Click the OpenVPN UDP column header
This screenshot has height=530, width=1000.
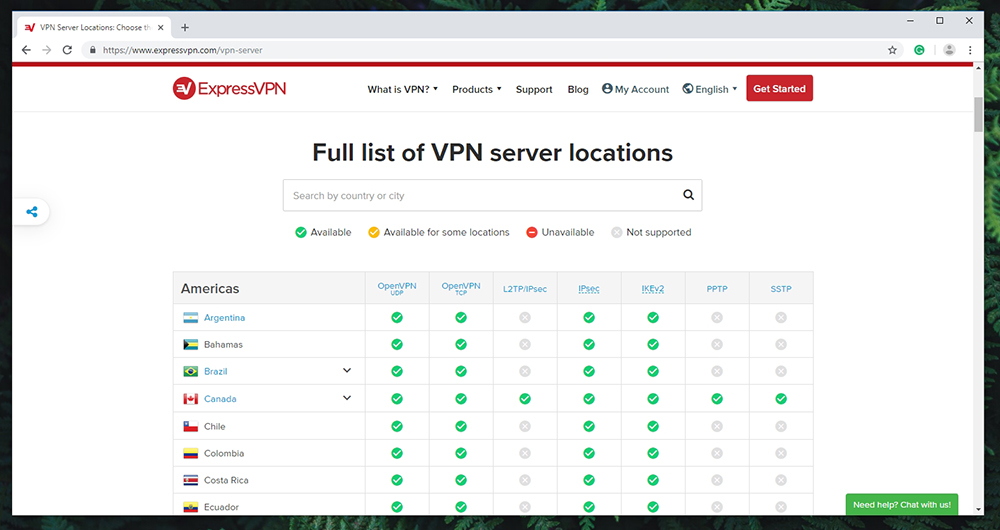pos(397,288)
